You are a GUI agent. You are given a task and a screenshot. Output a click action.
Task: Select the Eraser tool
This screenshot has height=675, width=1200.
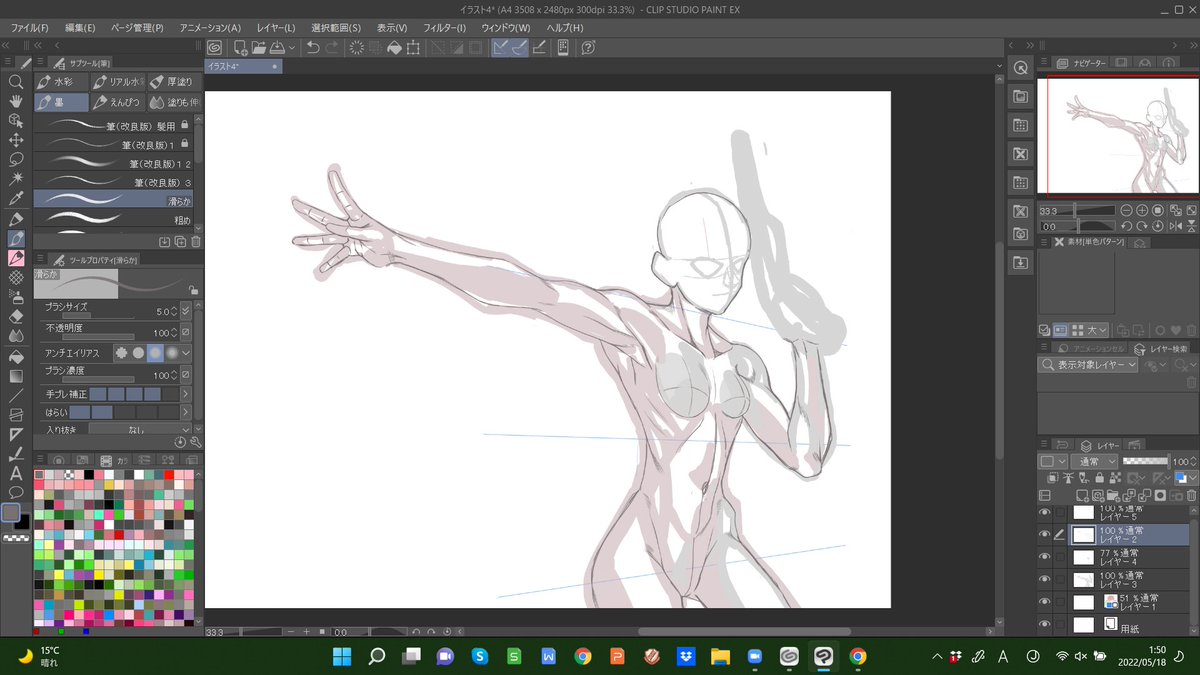16,315
